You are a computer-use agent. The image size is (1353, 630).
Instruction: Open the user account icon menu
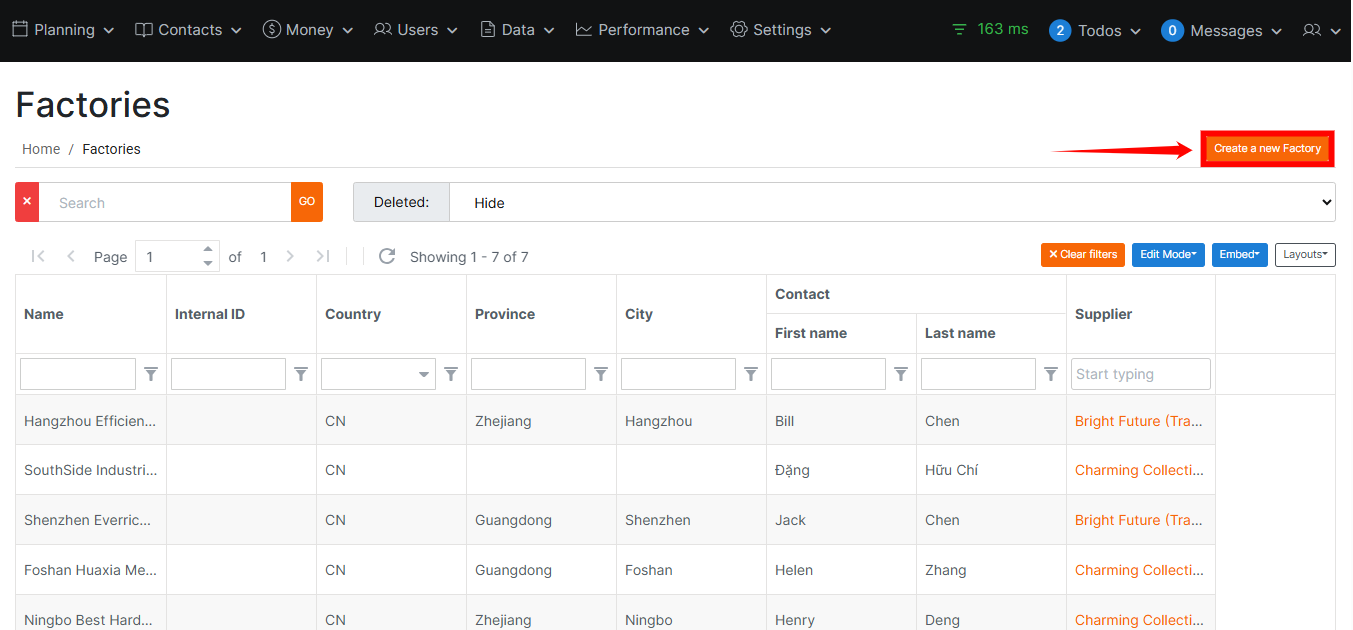click(1321, 31)
